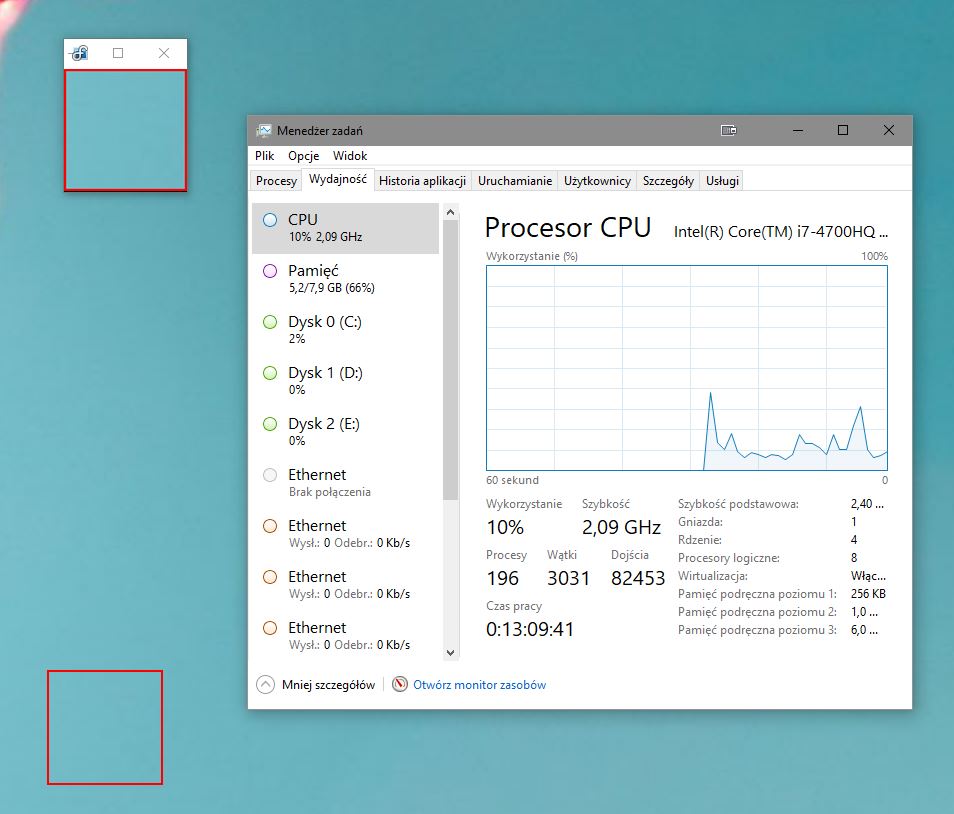The height and width of the screenshot is (814, 954).
Task: Switch to the Uruchamianie tab
Action: point(514,181)
